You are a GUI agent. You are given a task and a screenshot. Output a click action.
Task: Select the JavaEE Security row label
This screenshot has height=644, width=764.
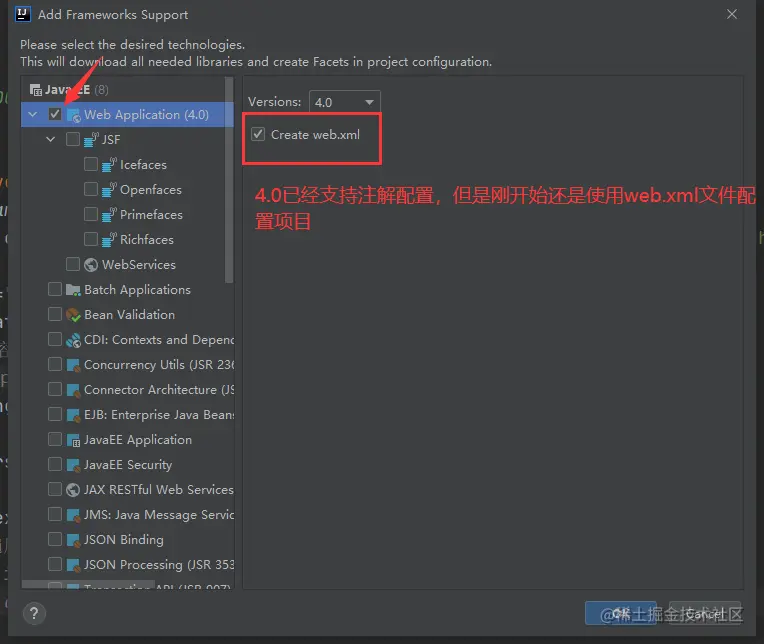pos(128,465)
